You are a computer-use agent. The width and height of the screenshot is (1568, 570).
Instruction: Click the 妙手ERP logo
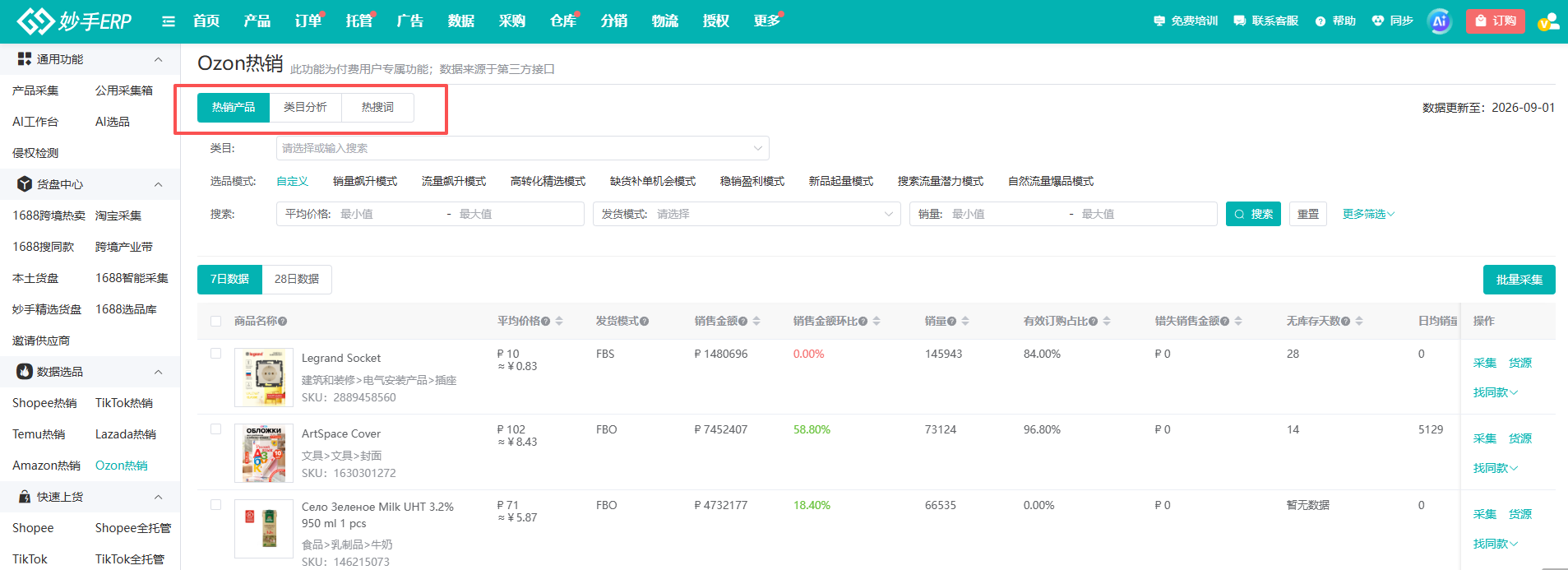pyautogui.click(x=74, y=21)
